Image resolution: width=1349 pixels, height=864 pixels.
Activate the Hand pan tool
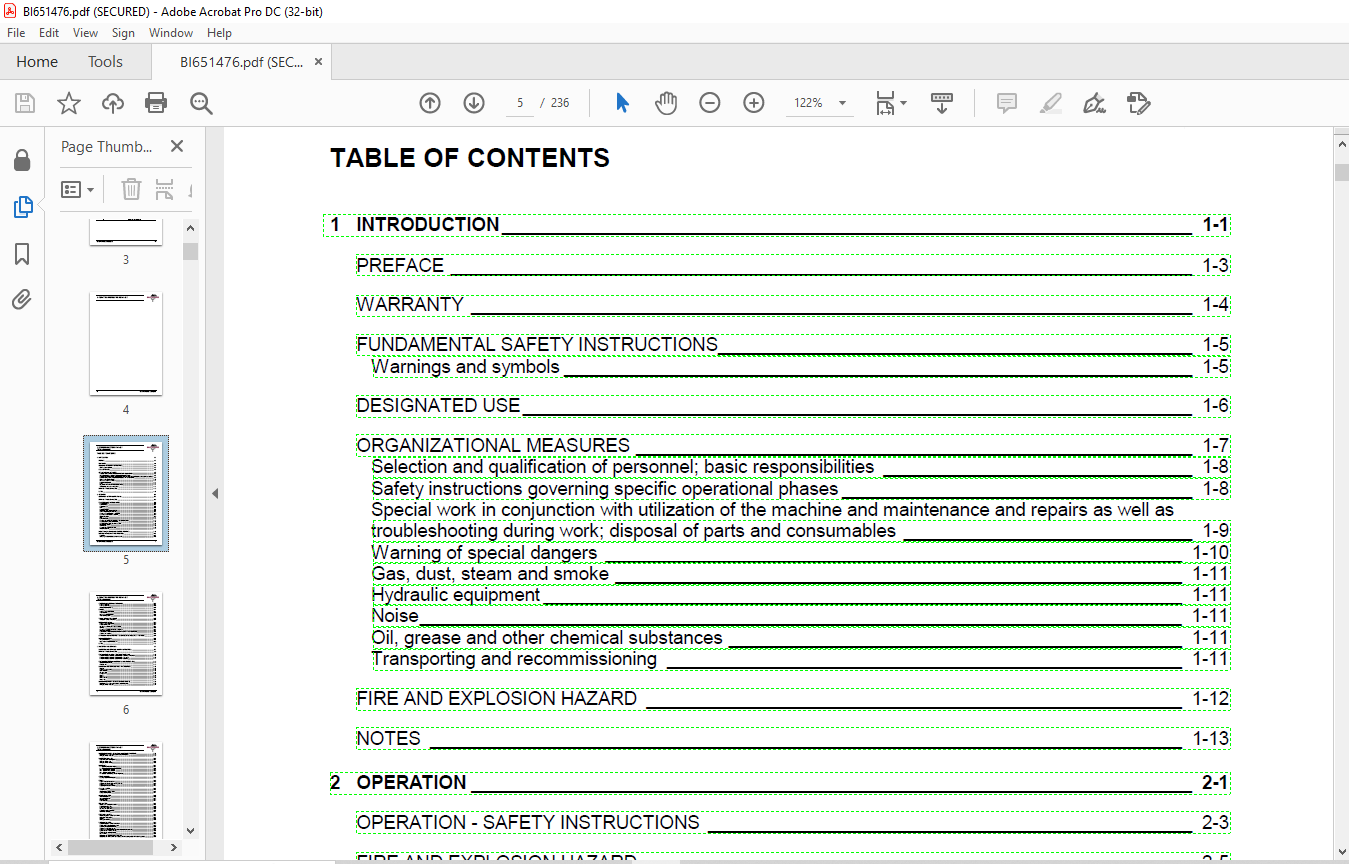[x=666, y=103]
